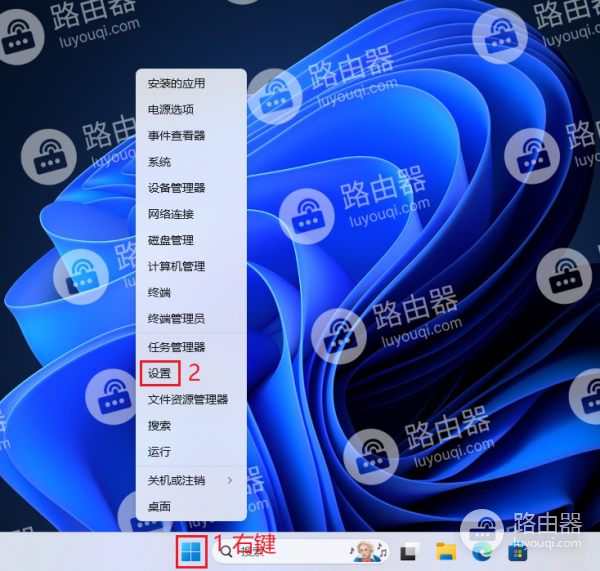Expand the 关机或注销 submenu arrow
The image size is (600, 571).
[x=230, y=480]
